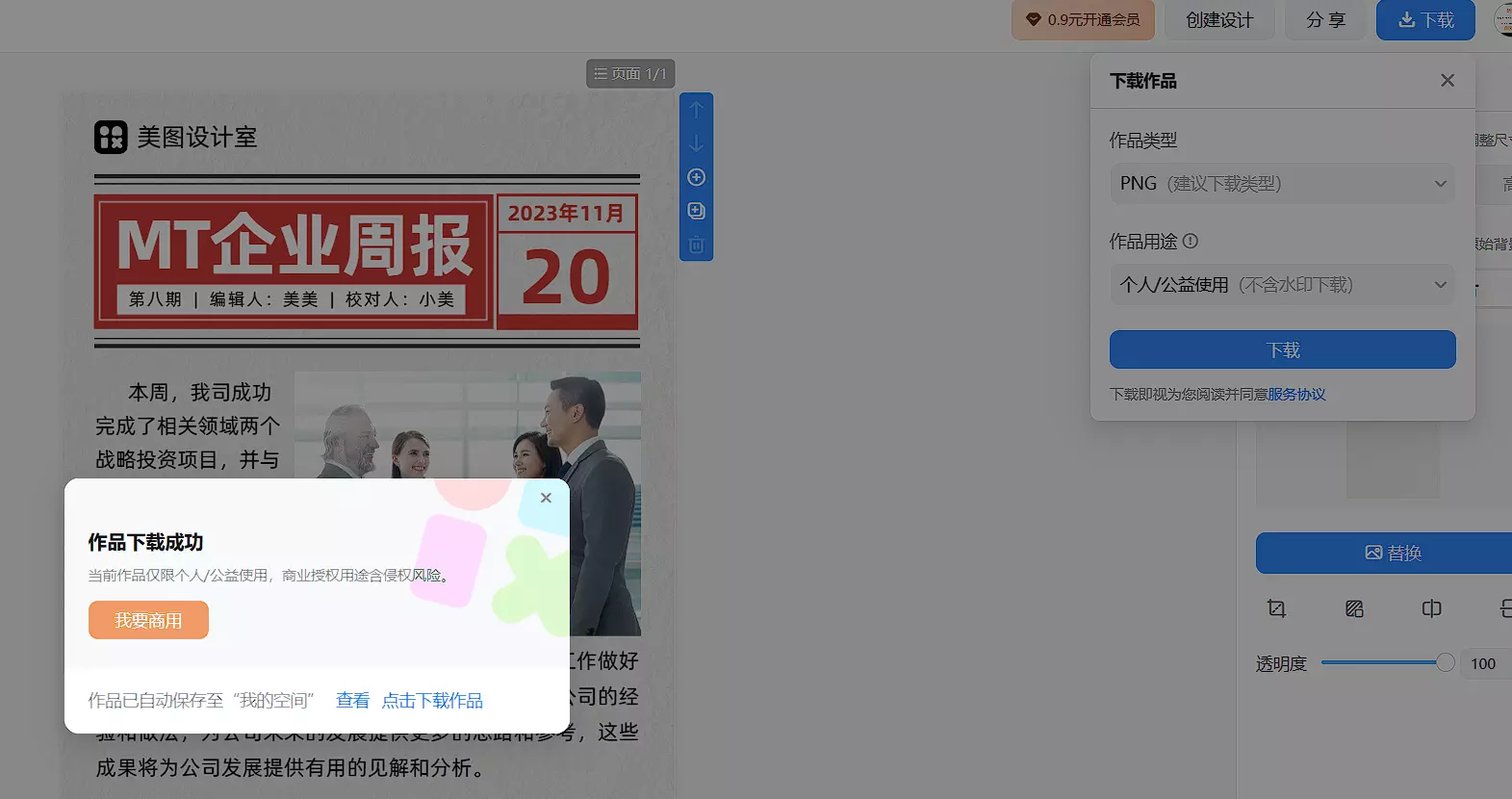This screenshot has height=799, width=1512.
Task: Click the 创建设计 menu item
Action: (1218, 20)
